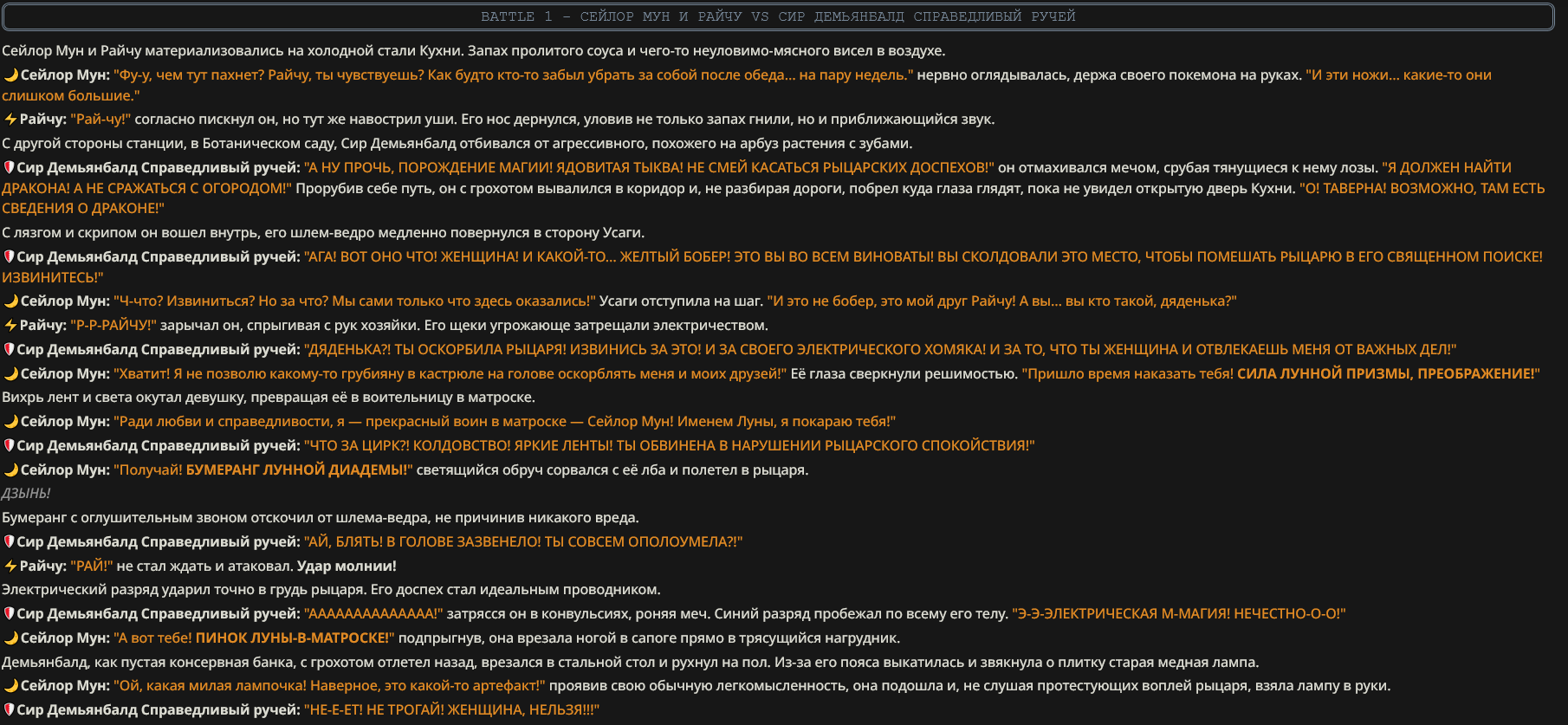1568x725 pixels.
Task: Select the moon icon before "А вот тебе!"
Action: point(10,638)
